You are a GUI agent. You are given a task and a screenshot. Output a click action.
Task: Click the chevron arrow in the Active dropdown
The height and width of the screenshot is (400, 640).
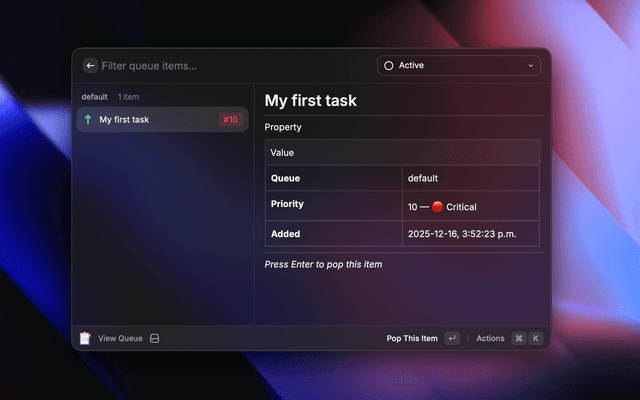click(530, 66)
